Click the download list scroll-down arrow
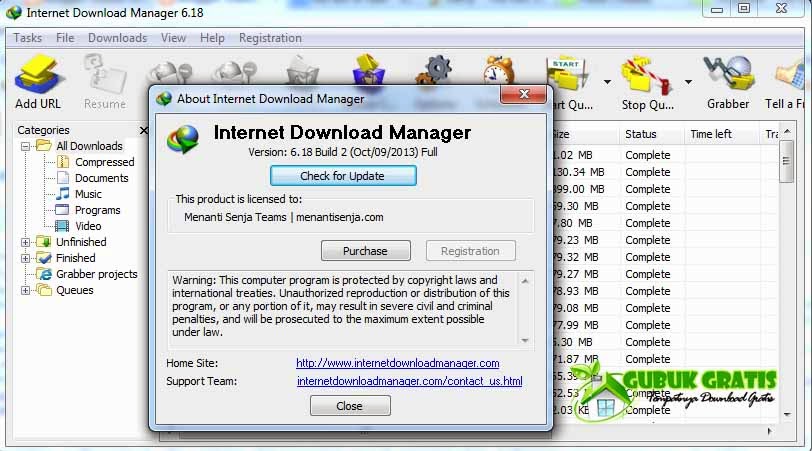This screenshot has width=812, height=451. tap(787, 414)
